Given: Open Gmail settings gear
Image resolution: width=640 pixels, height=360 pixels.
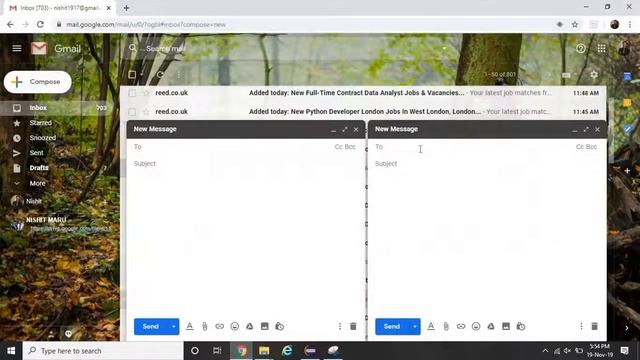Looking at the screenshot, I should 594,75.
